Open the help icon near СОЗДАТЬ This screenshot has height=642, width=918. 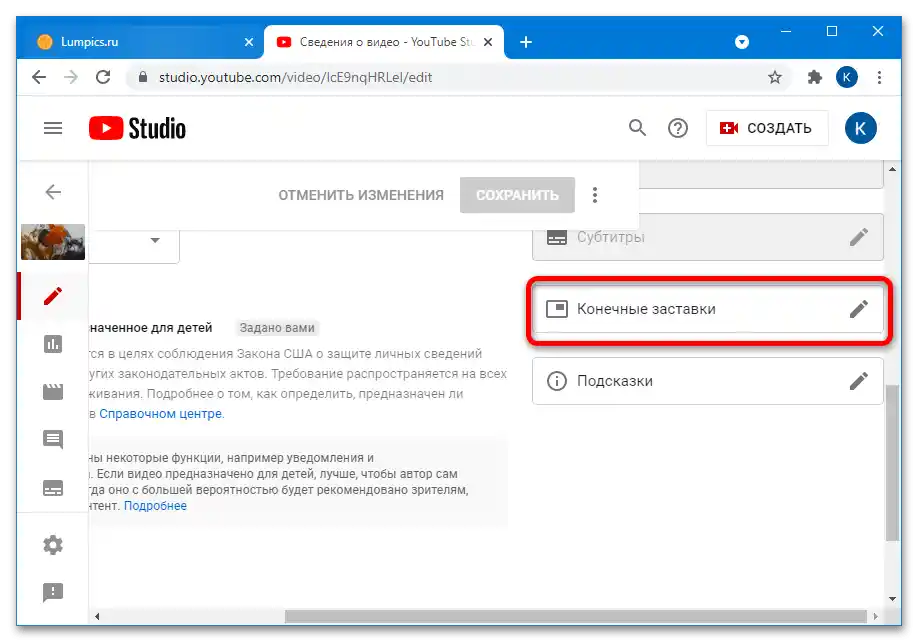tap(678, 128)
